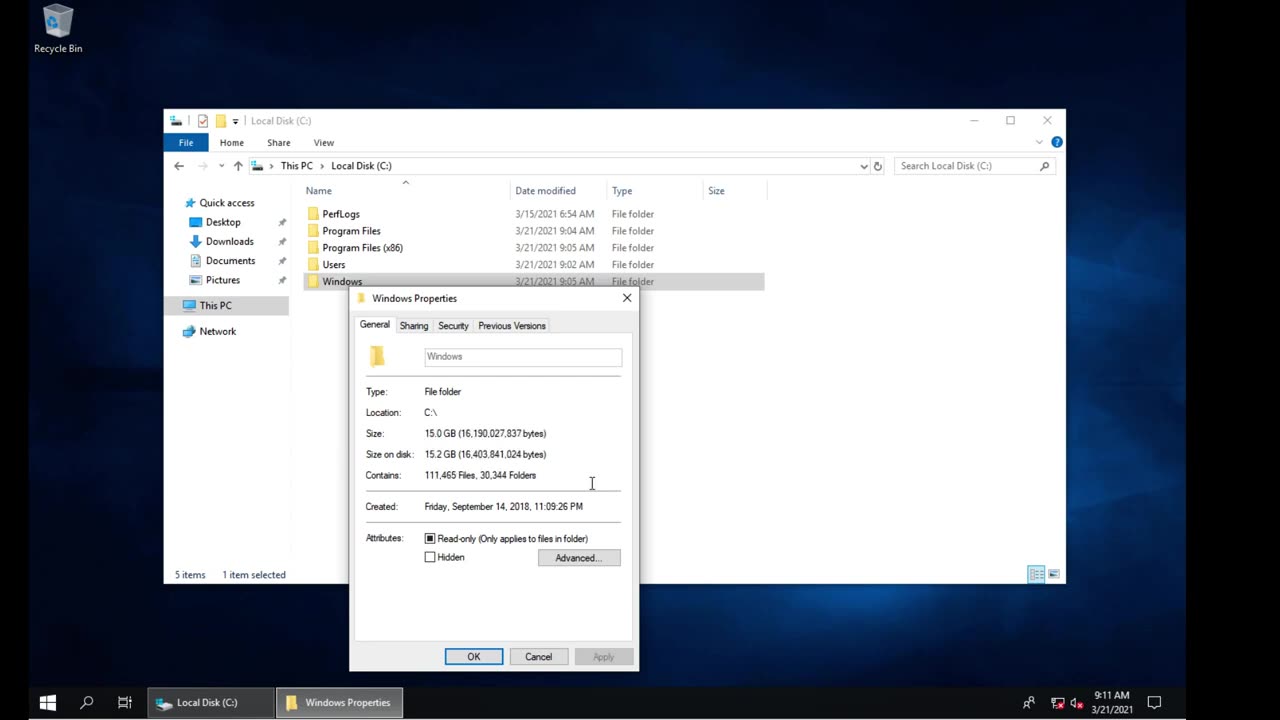The width and height of the screenshot is (1280, 720).
Task: Open Explorer Help question mark icon
Action: (1056, 143)
